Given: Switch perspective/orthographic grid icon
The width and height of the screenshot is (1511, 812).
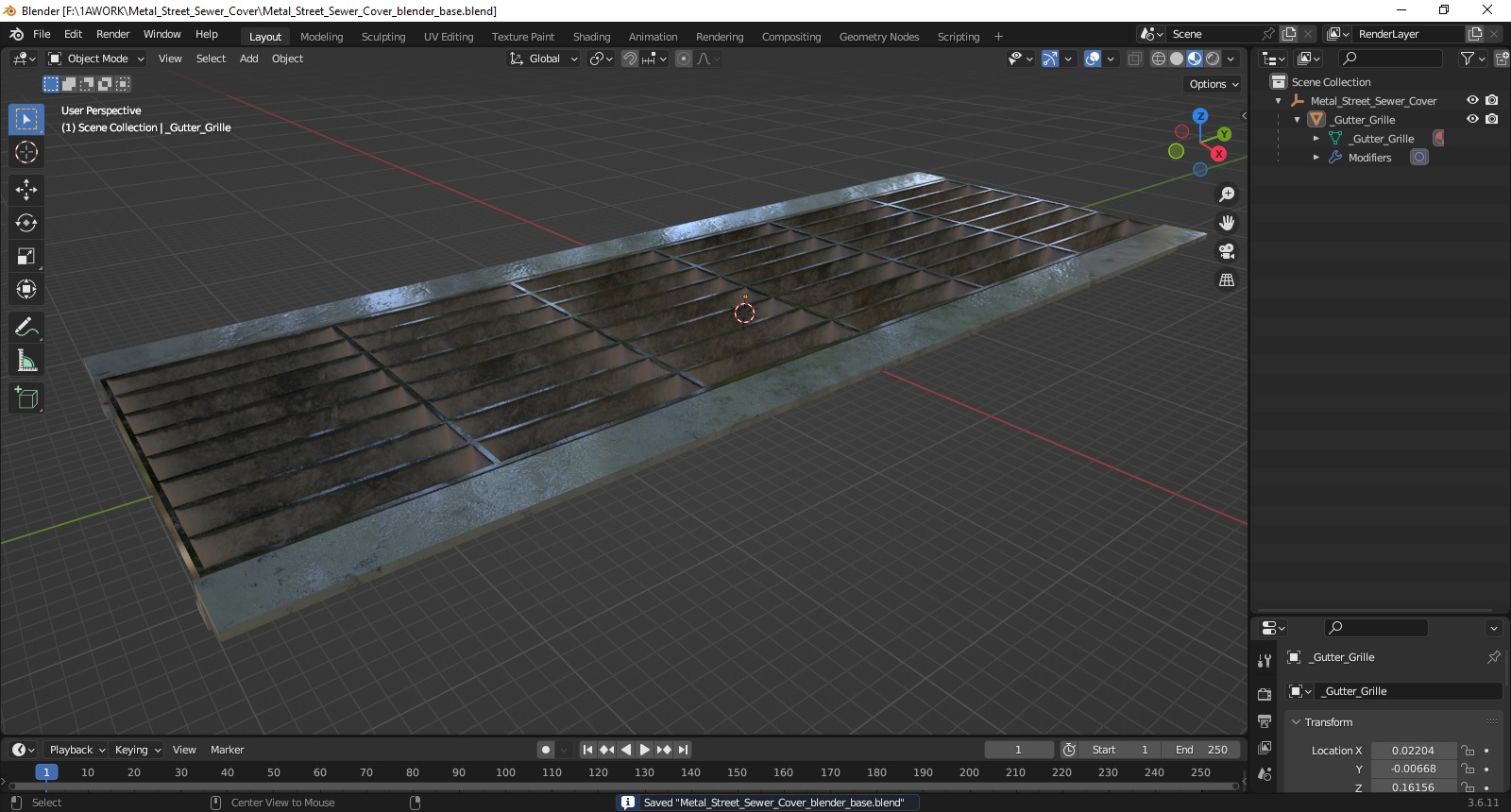Looking at the screenshot, I should tap(1227, 279).
